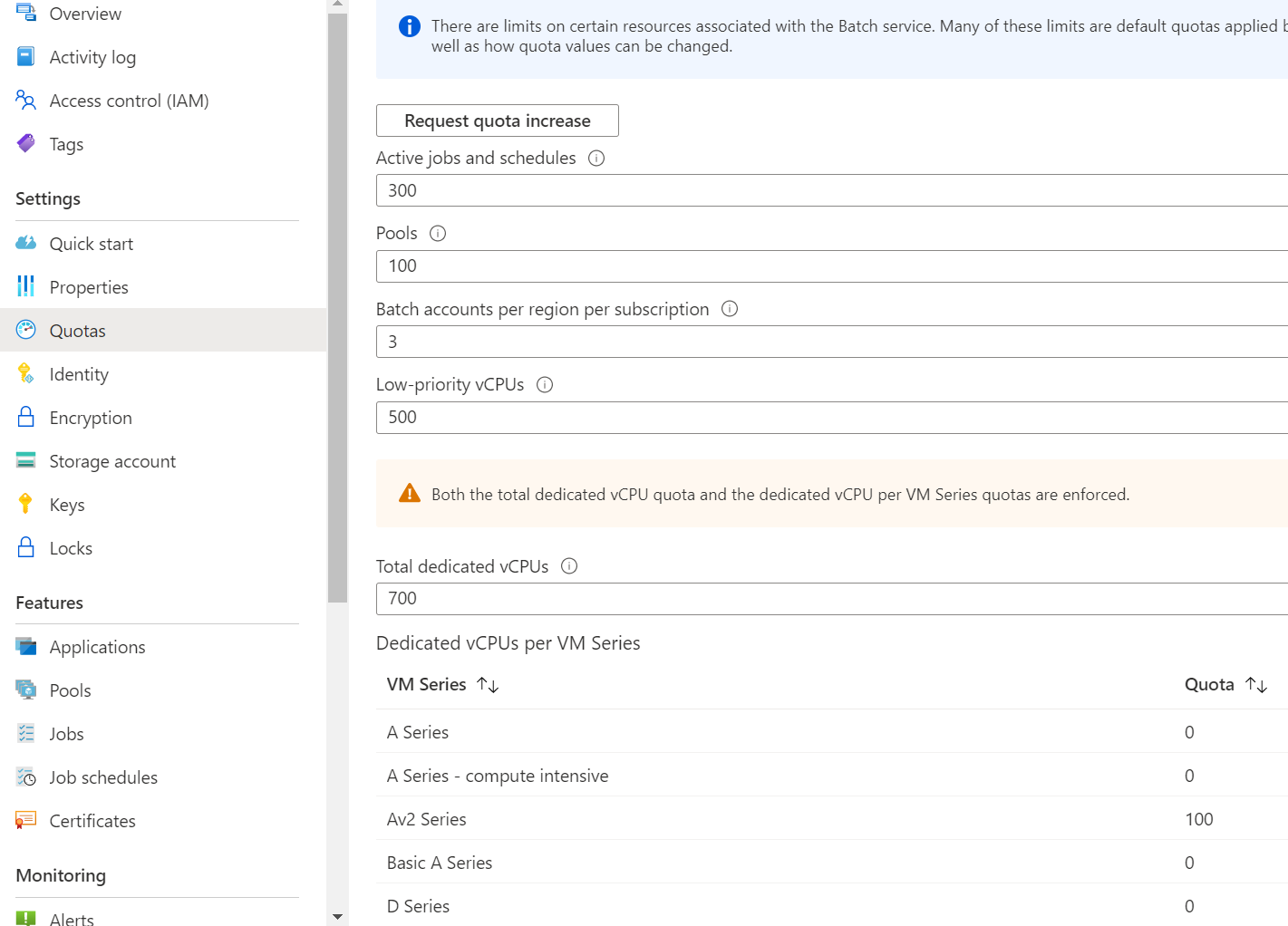Select the Encryption settings icon
The height and width of the screenshot is (926, 1288).
coord(24,417)
